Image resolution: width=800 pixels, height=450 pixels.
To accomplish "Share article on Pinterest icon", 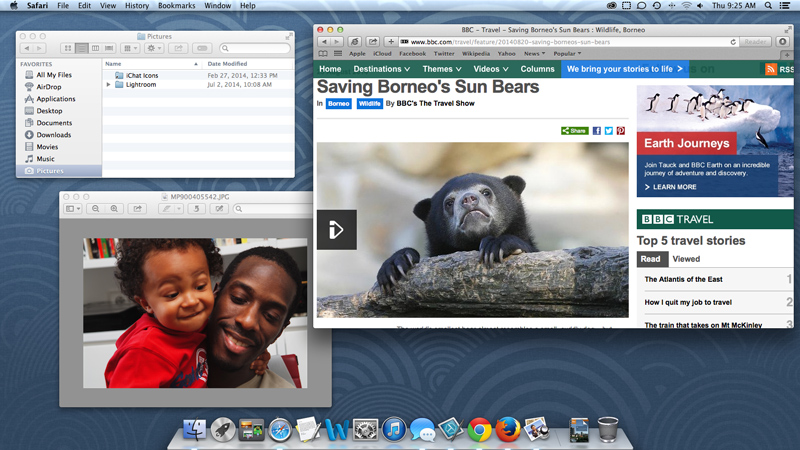I will click(x=620, y=131).
